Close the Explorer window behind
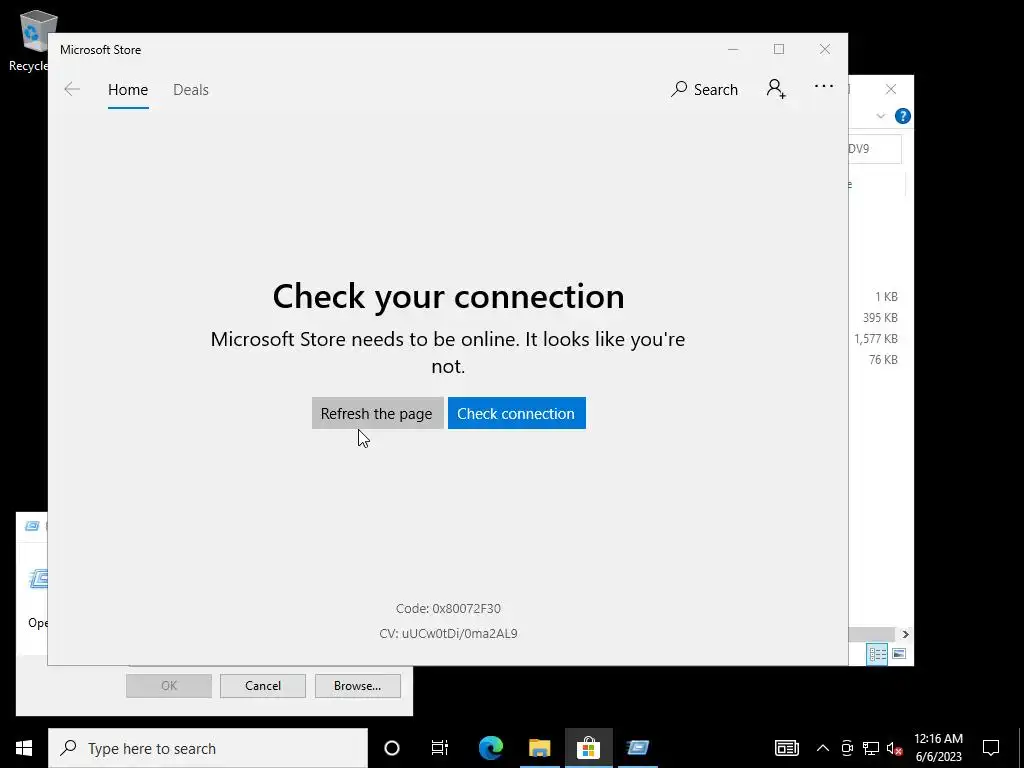The image size is (1024, 768). click(x=891, y=89)
